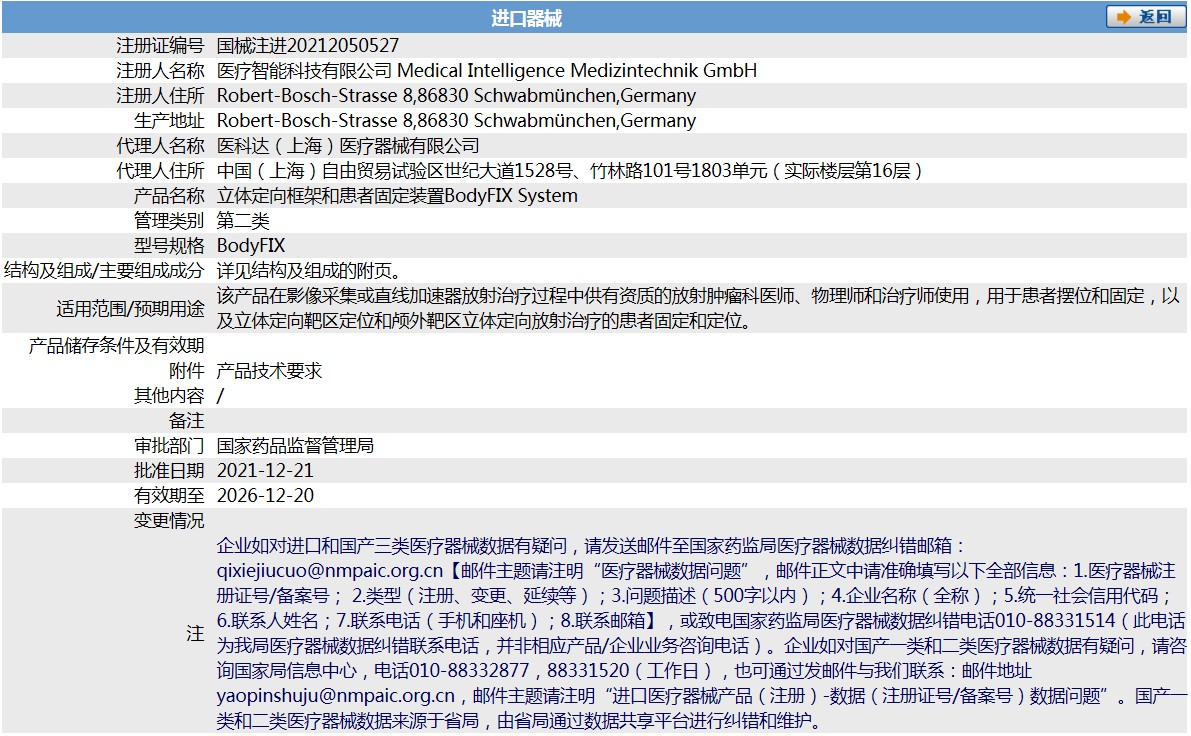Select the 生产地址 address value

click(456, 121)
